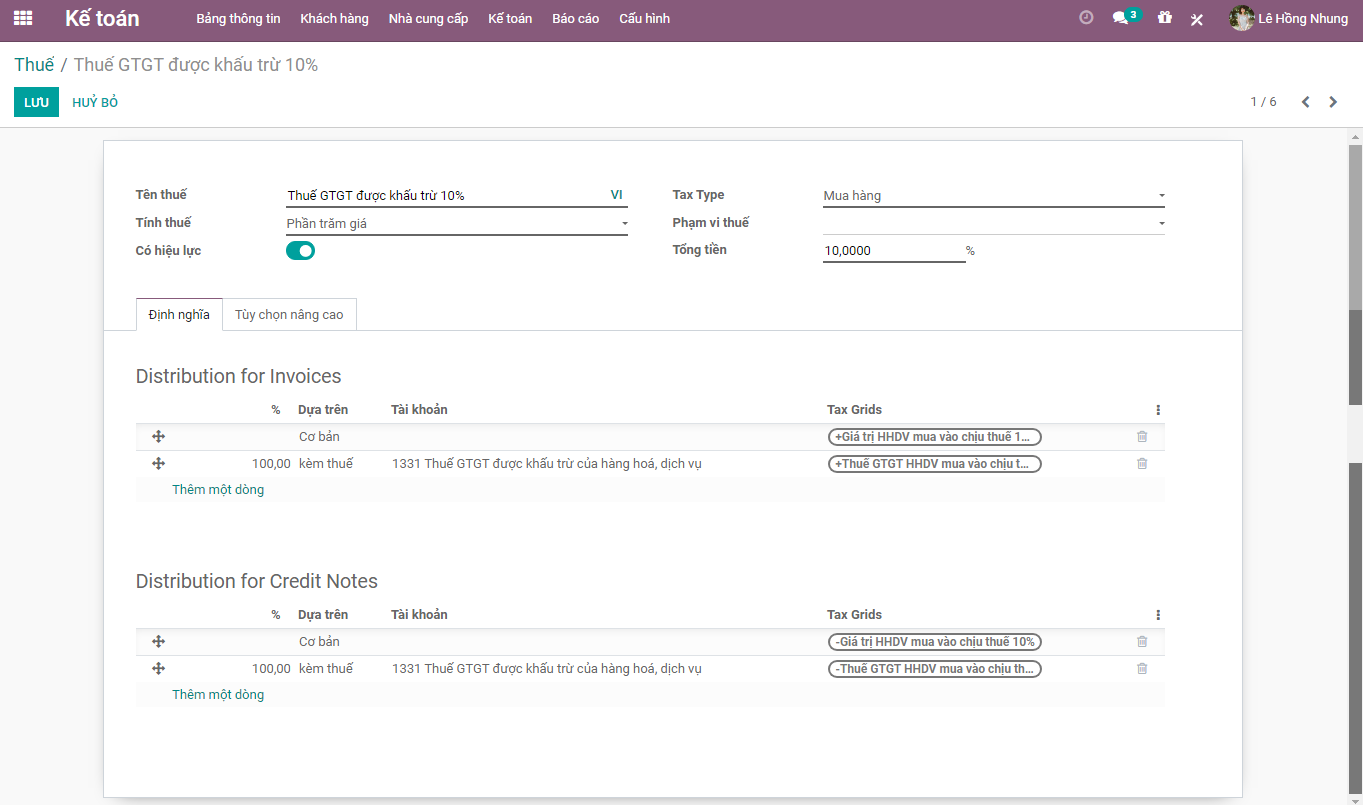
Task: Click the LƯU save button
Action: (x=36, y=102)
